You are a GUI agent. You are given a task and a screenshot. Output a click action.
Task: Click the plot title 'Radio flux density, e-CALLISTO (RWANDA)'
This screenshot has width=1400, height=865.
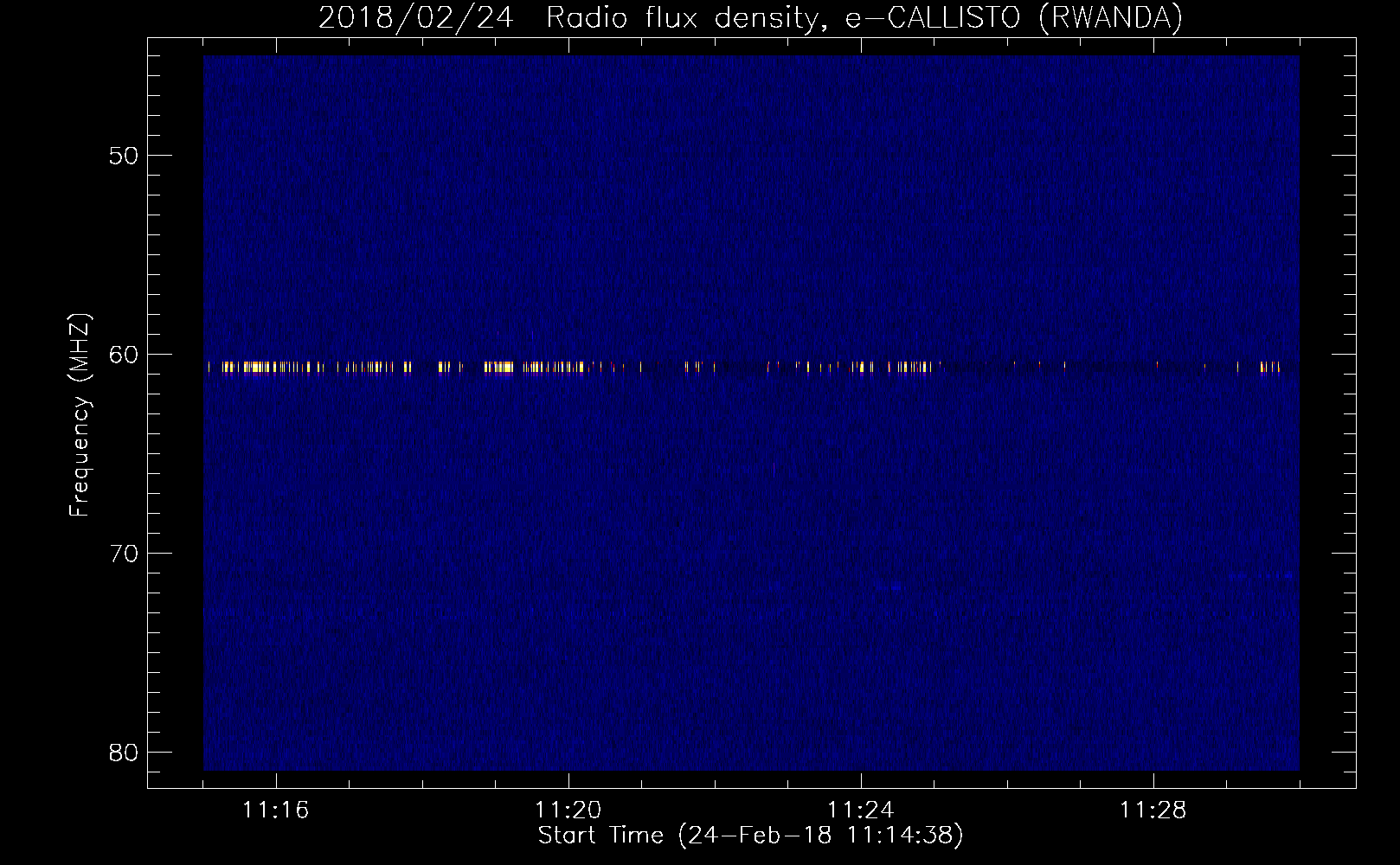tap(864, 18)
